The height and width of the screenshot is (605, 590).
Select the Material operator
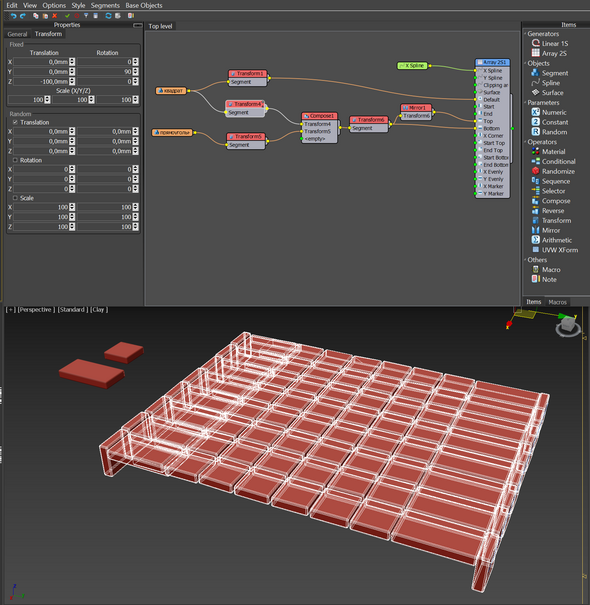pos(548,152)
